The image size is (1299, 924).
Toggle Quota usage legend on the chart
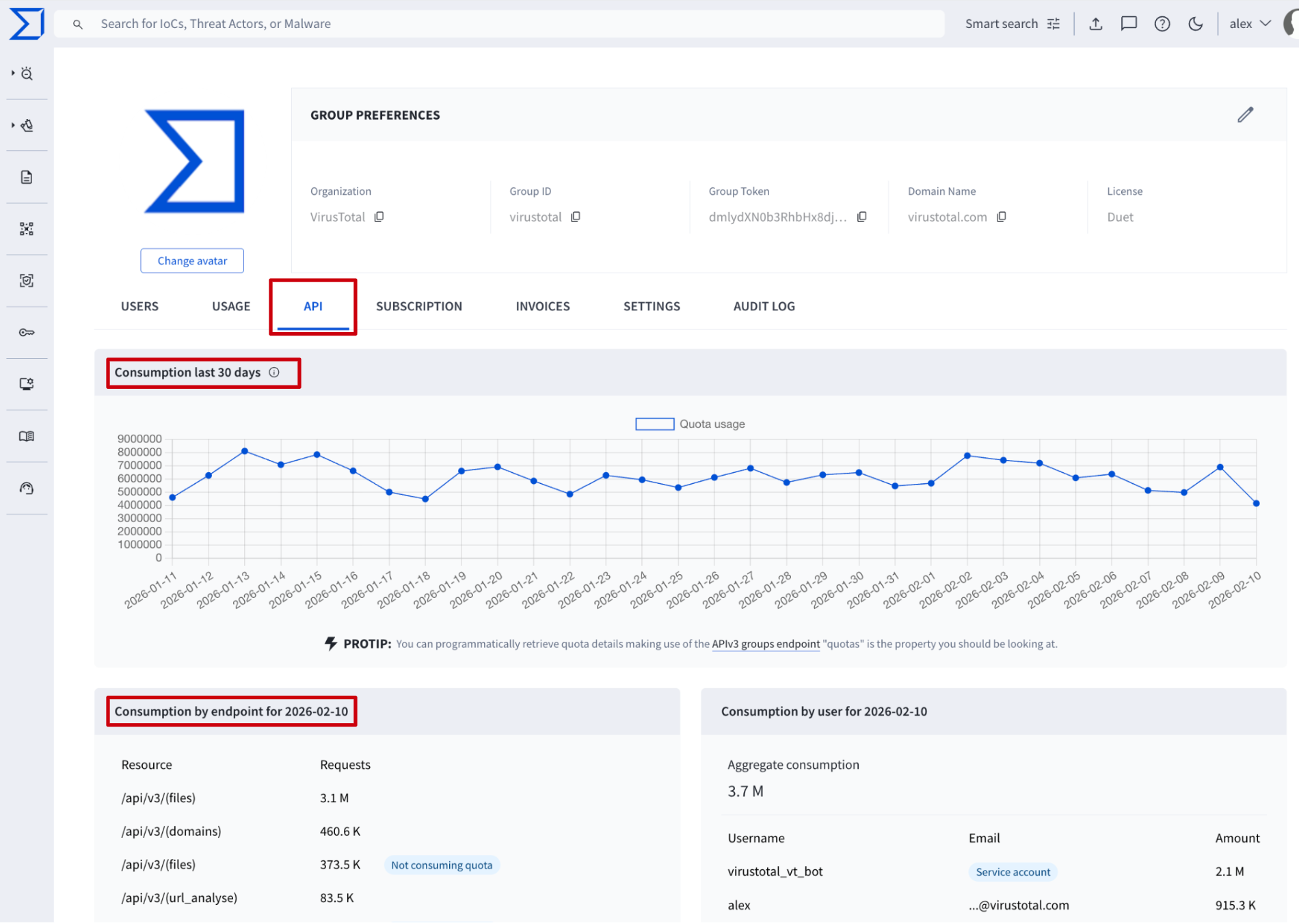click(x=690, y=424)
